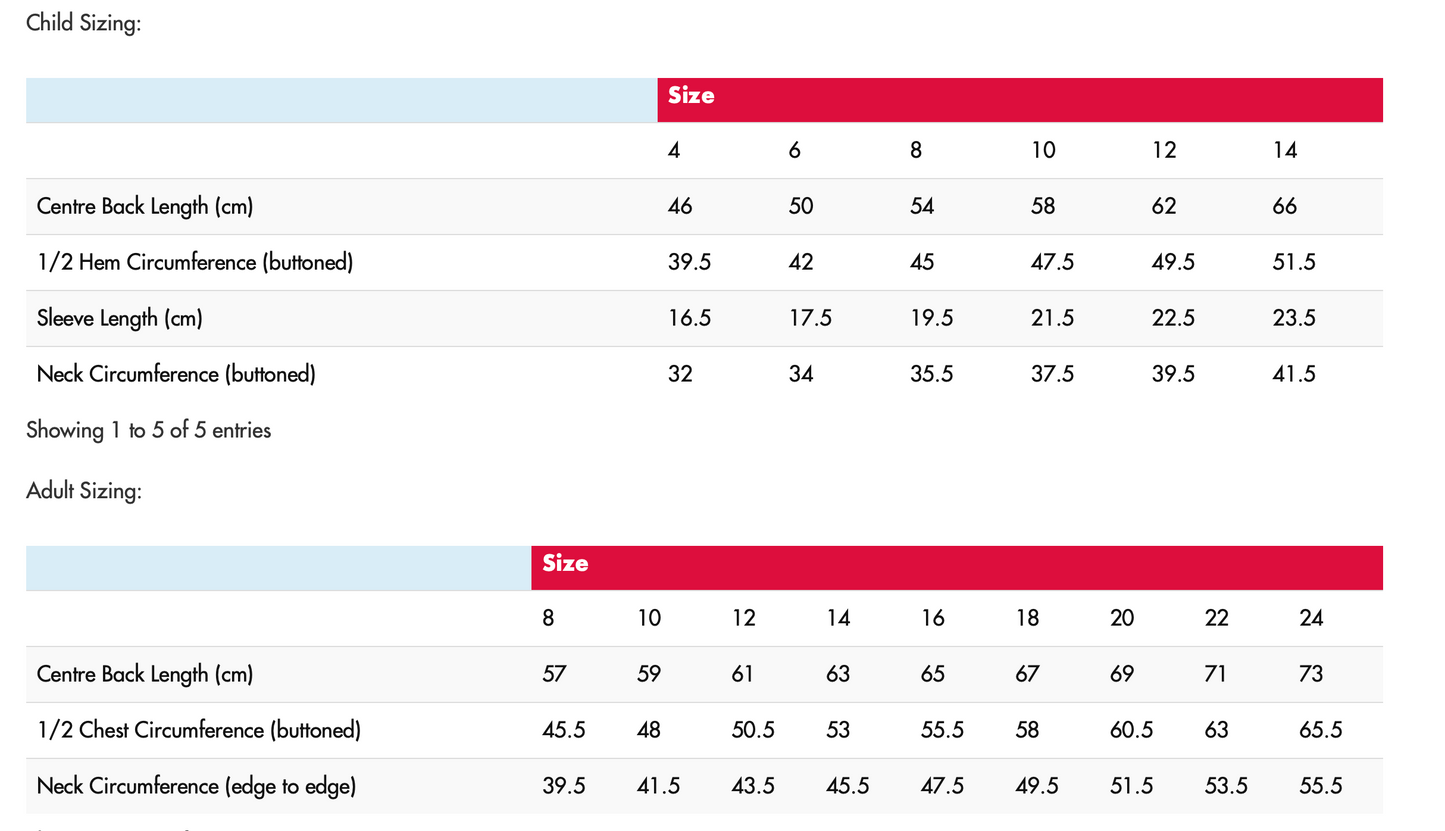Select the Neck Circumference (buttoned) row label
This screenshot has height=831, width=1445.
pos(176,375)
